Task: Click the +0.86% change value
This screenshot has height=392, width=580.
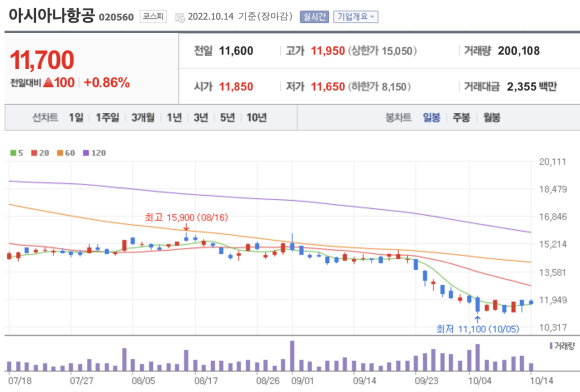Action: (x=107, y=82)
